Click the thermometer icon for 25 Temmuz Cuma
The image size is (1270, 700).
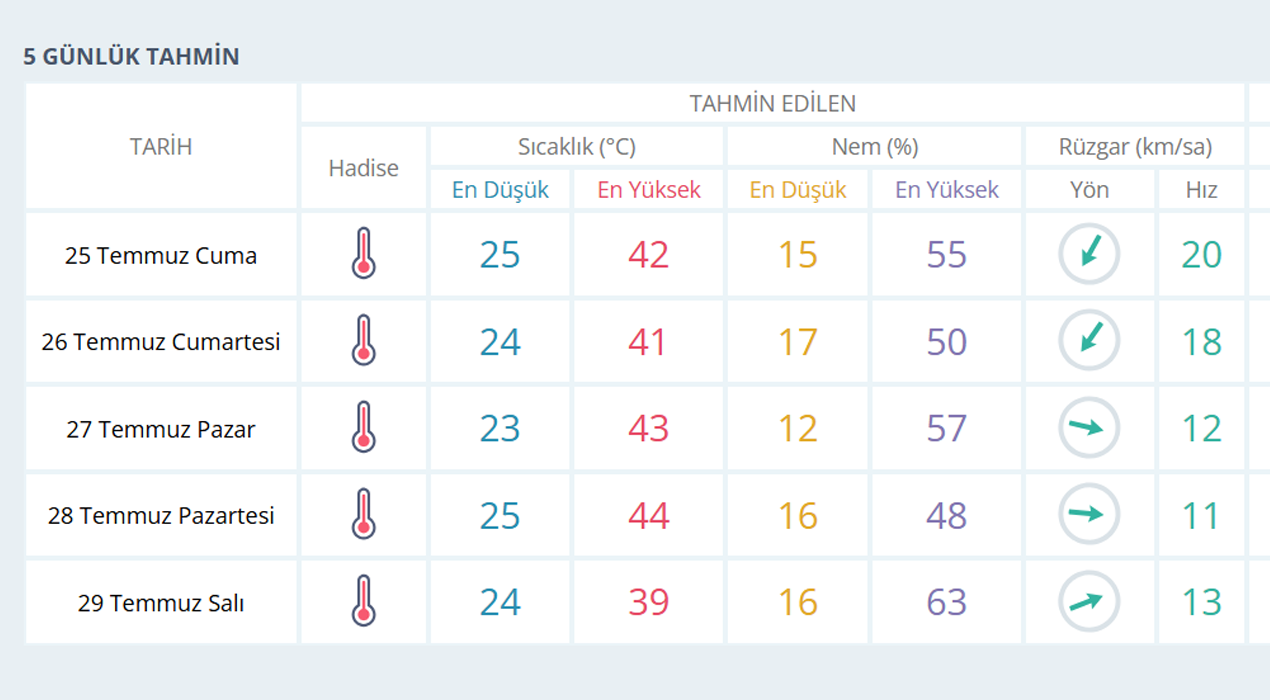[363, 254]
